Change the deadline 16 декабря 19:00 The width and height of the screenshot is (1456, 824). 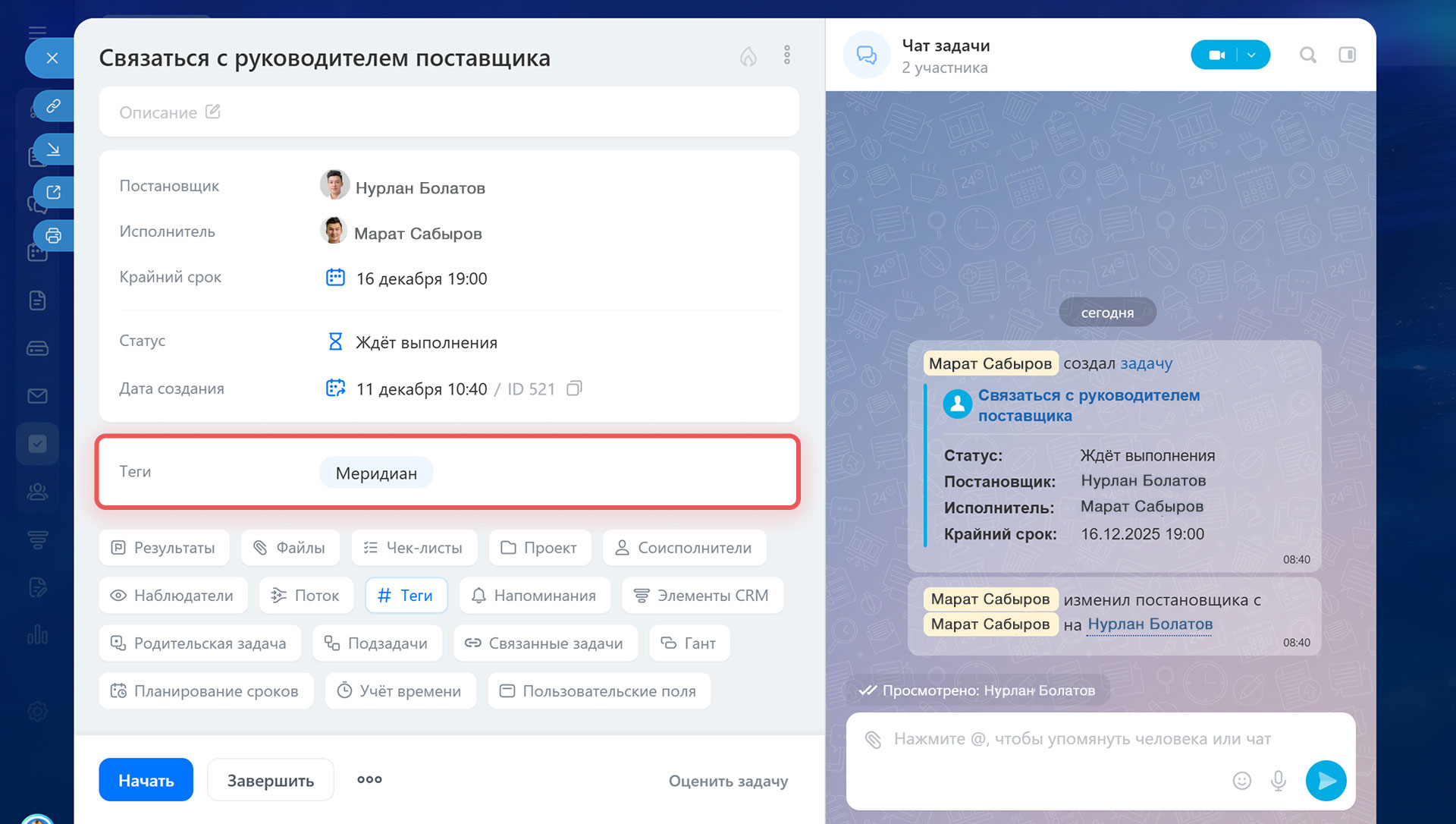[421, 278]
